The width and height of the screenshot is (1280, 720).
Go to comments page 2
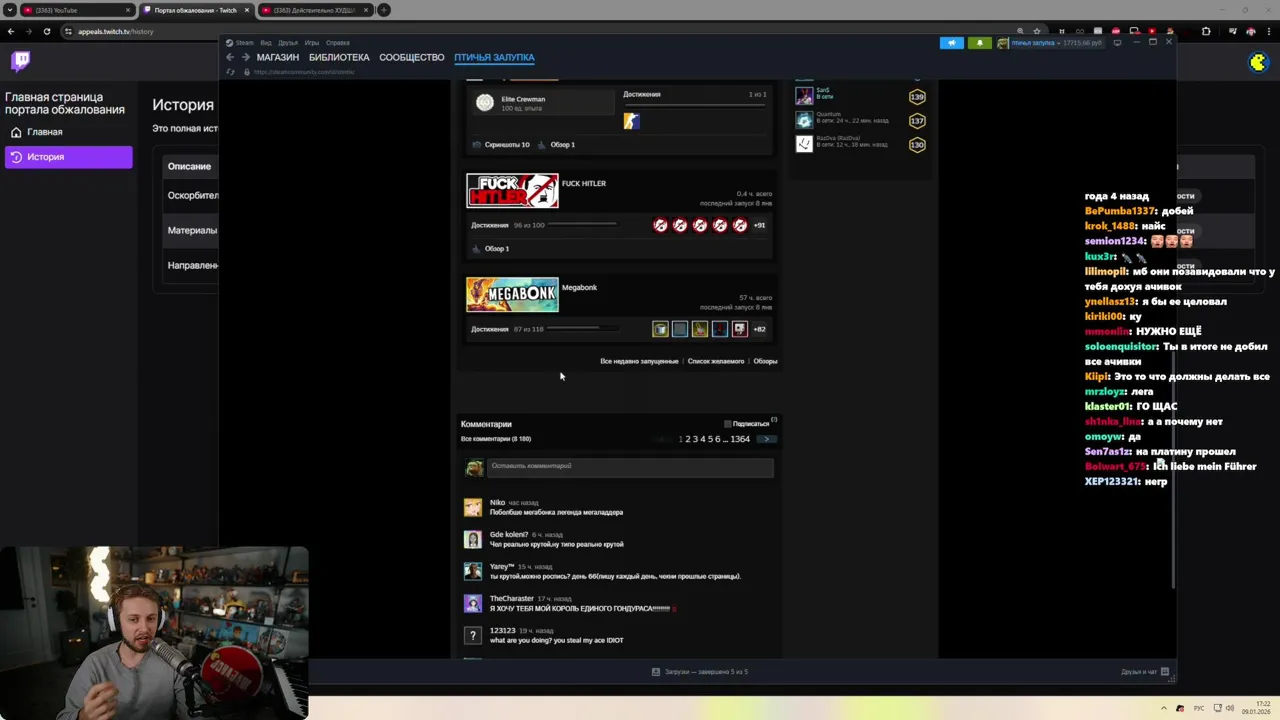coord(687,439)
